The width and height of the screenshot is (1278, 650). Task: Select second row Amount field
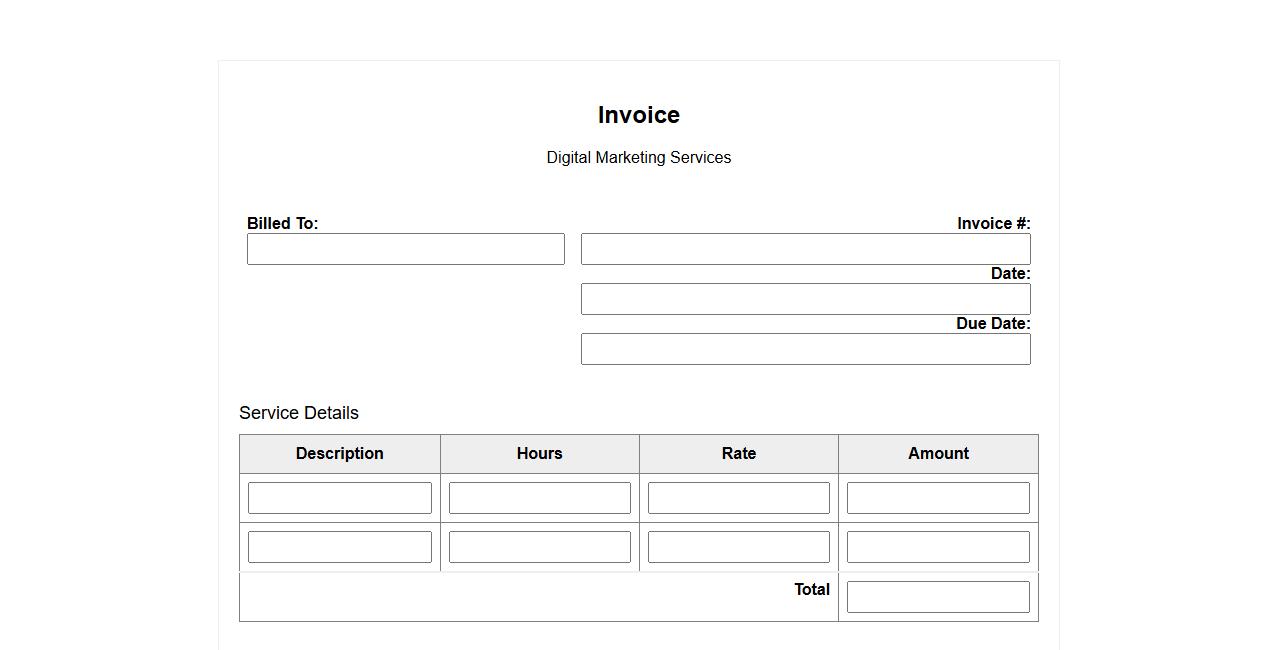click(x=938, y=547)
